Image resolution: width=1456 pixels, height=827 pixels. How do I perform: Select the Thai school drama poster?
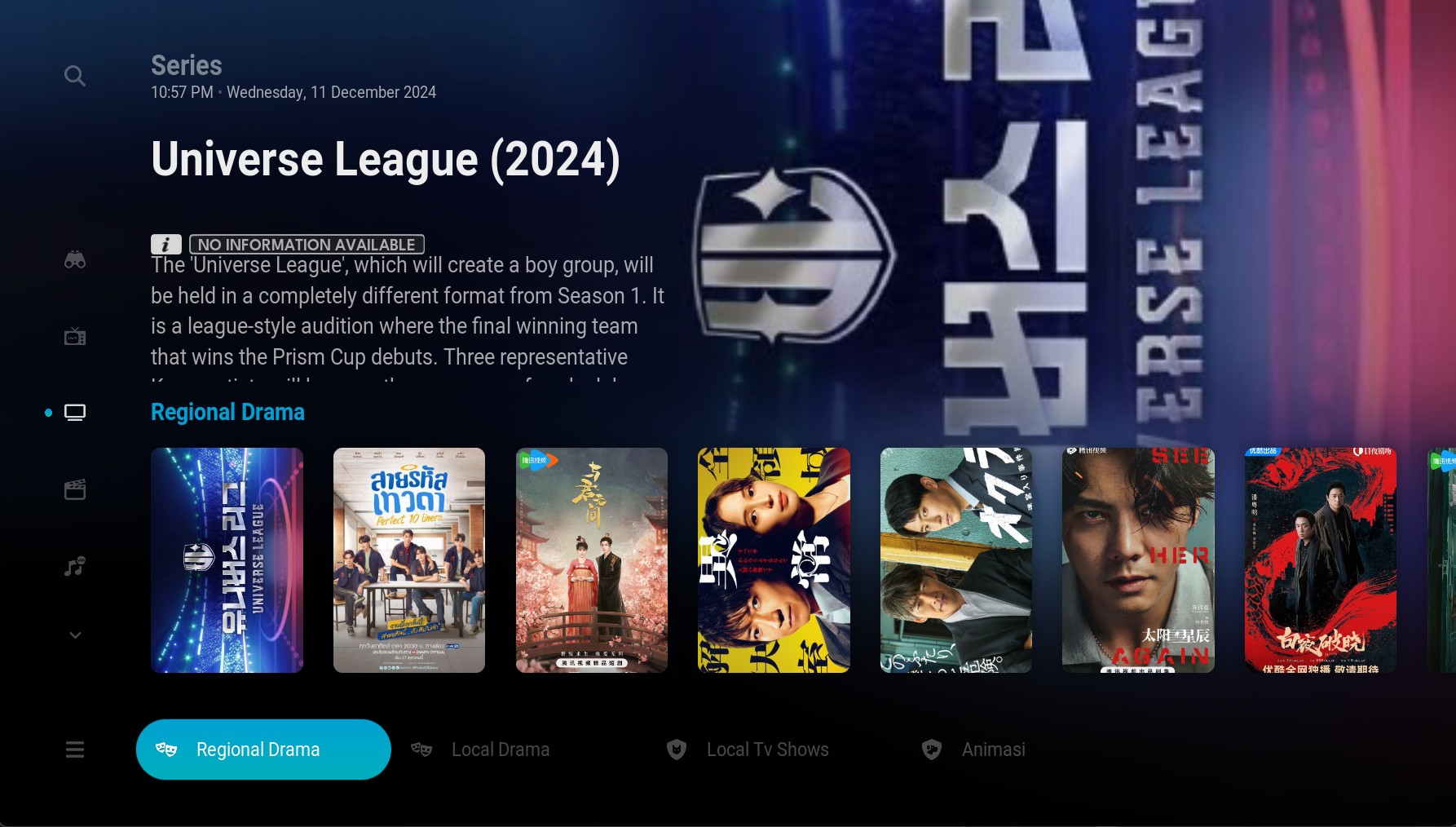click(x=409, y=560)
